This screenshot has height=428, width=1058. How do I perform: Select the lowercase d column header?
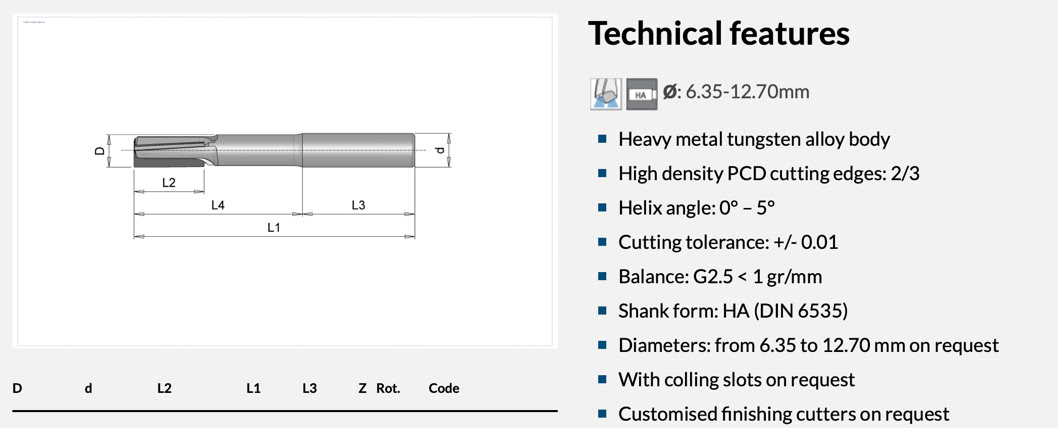pyautogui.click(x=88, y=388)
